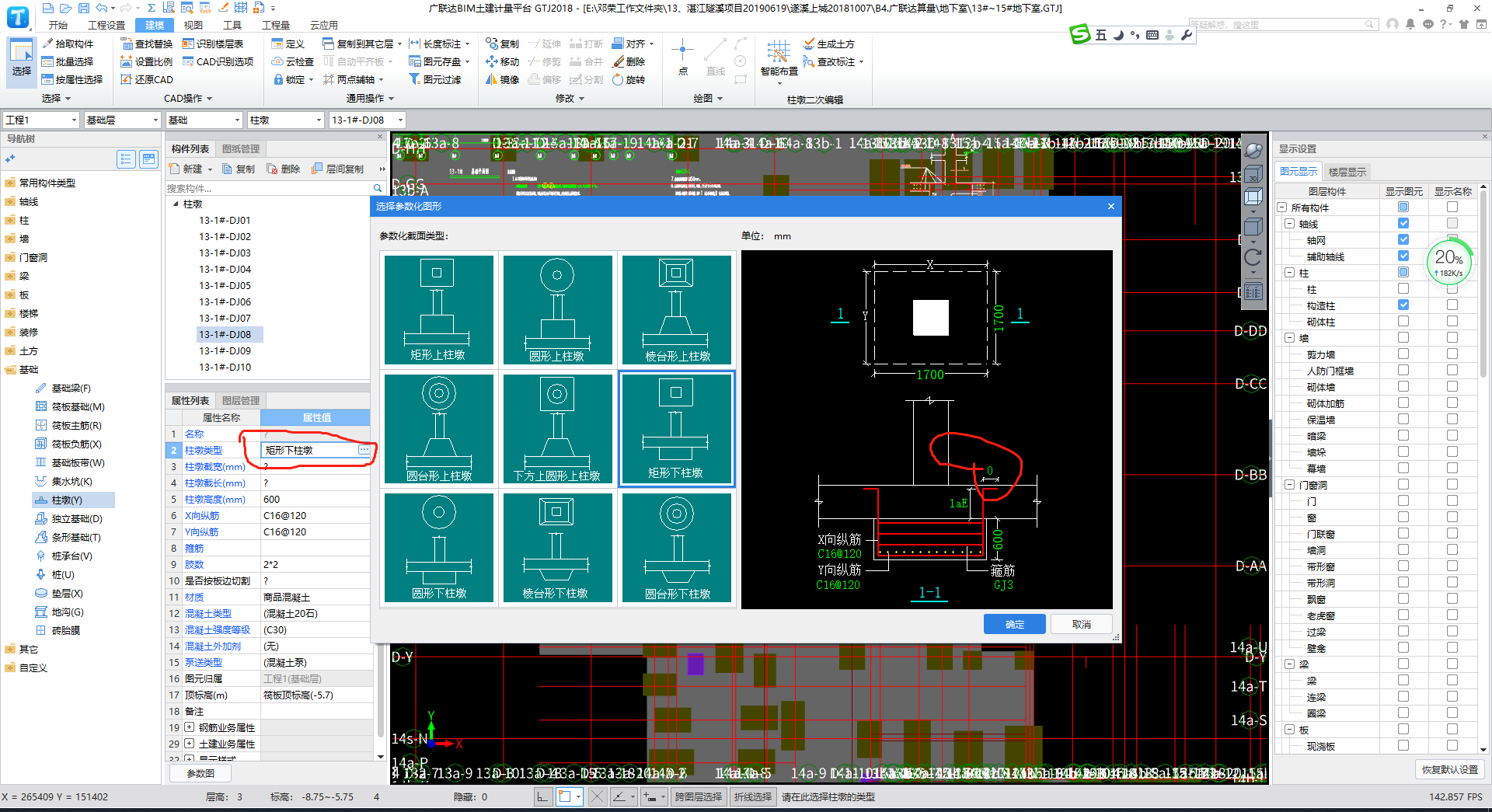Expand 土建业务属性 property group
This screenshot has height=812, width=1492.
[189, 744]
